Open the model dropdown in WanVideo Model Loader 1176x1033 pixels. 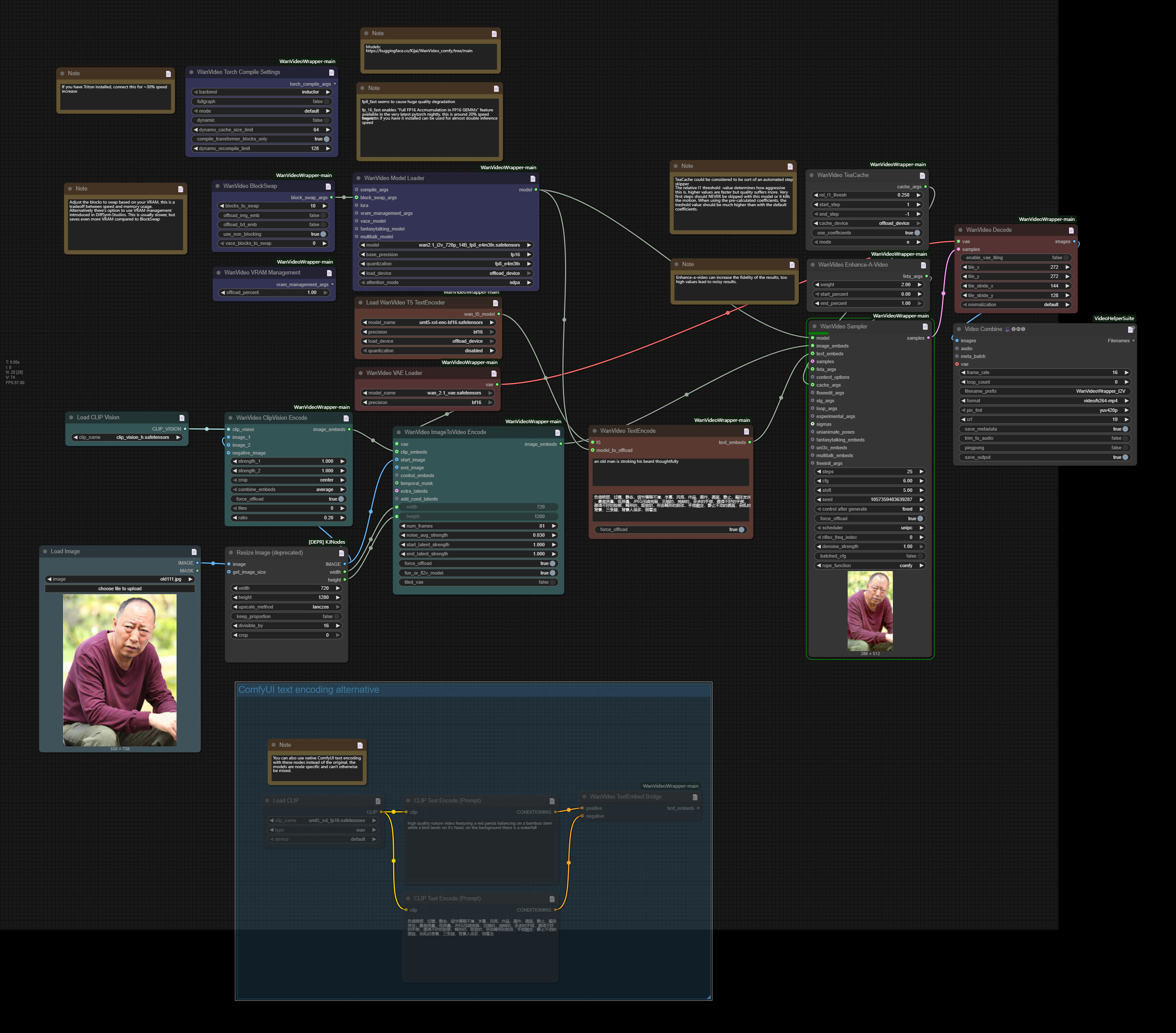coord(446,245)
